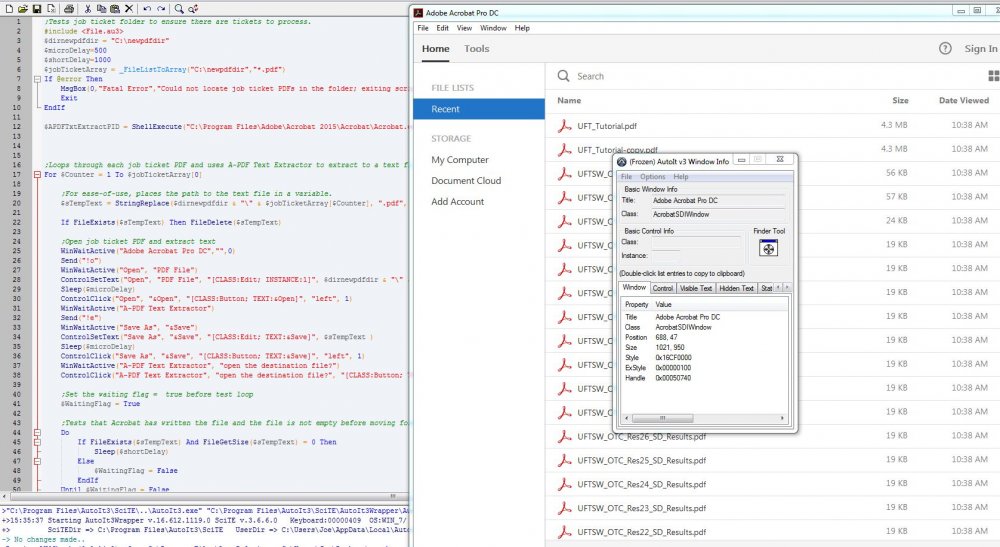Click the AutoIt Class field 'AcrobatSDIWindow'

pos(718,214)
